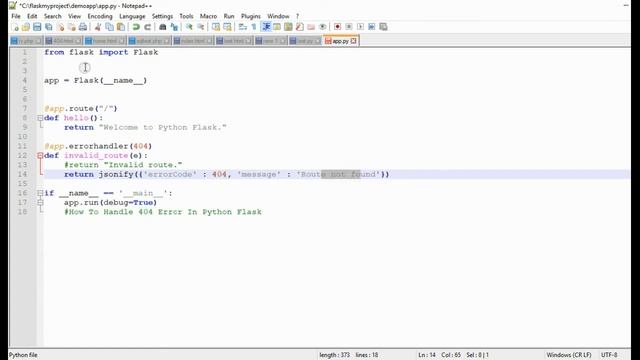Click 'length : 373' status entry
640x360 pixels.
tap(334, 355)
